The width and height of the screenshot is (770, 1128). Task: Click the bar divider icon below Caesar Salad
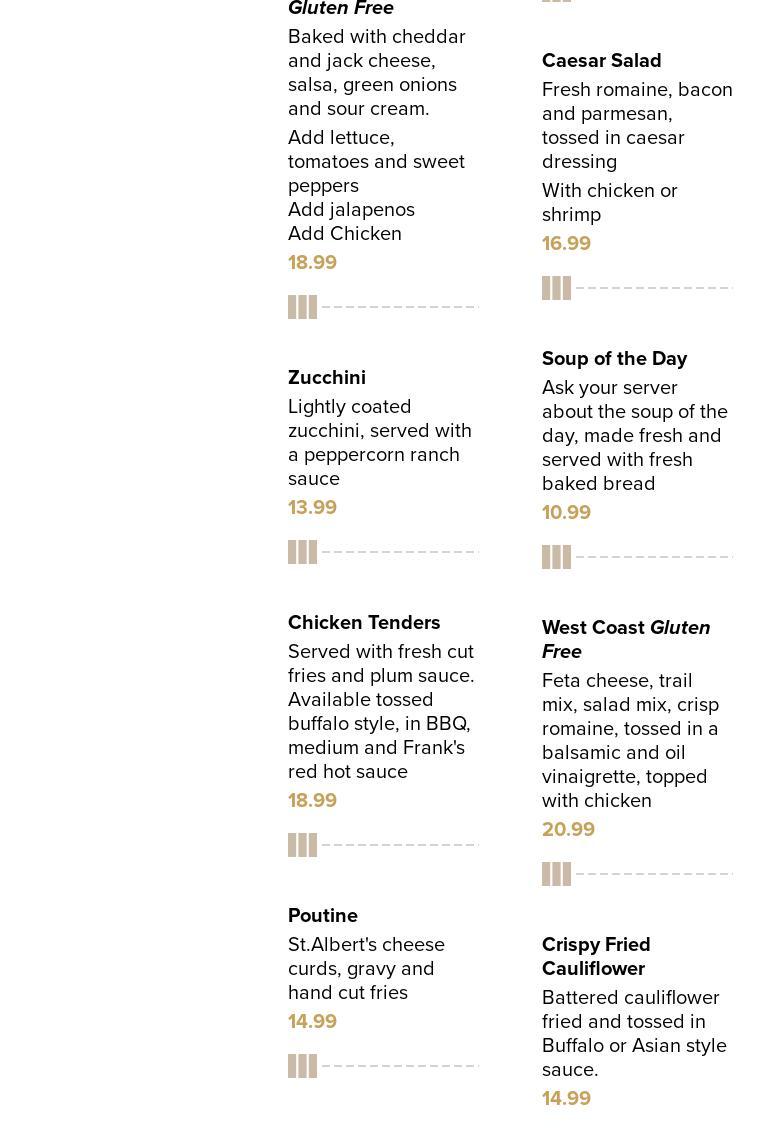556,288
